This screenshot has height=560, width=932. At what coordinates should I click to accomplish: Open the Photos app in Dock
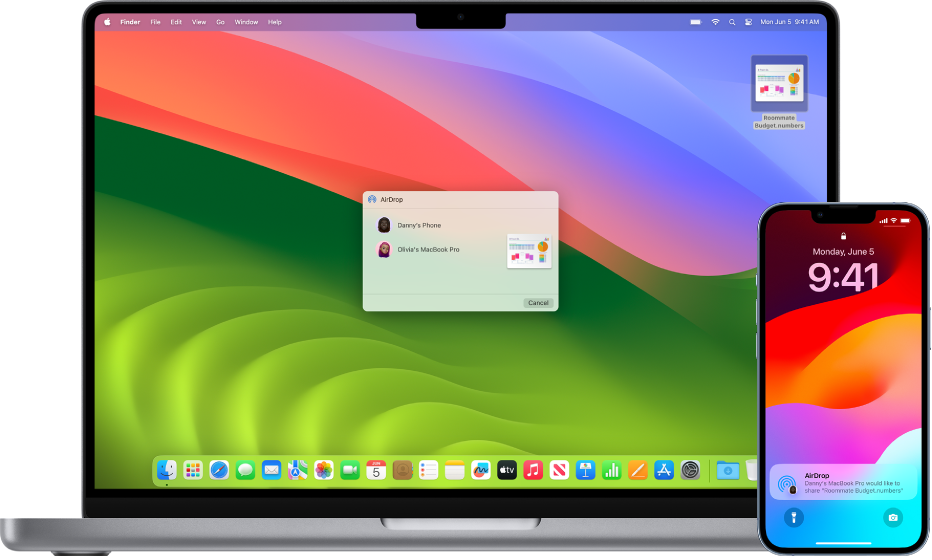[324, 470]
